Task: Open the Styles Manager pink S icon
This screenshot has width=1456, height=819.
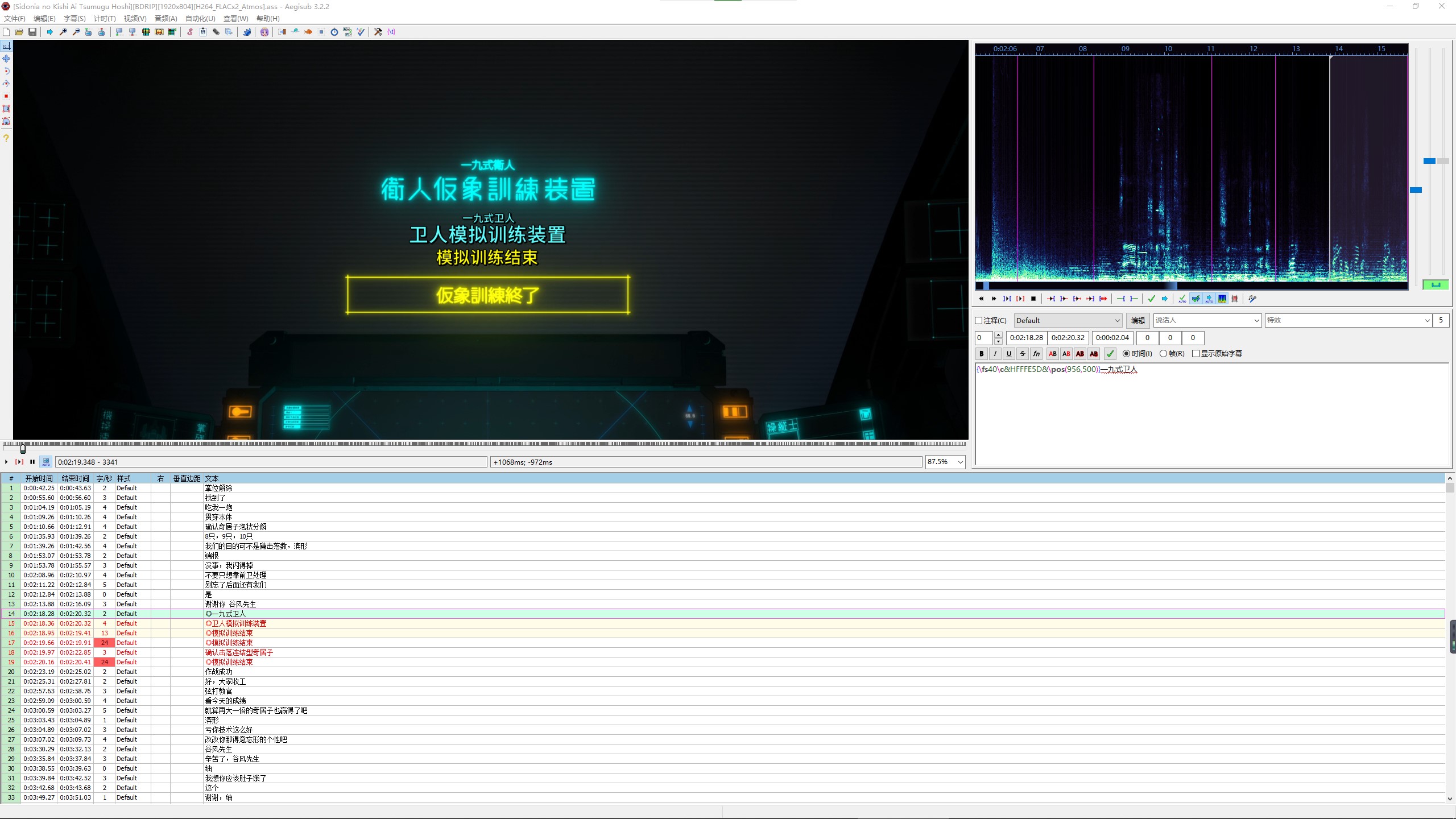Action: pyautogui.click(x=190, y=32)
